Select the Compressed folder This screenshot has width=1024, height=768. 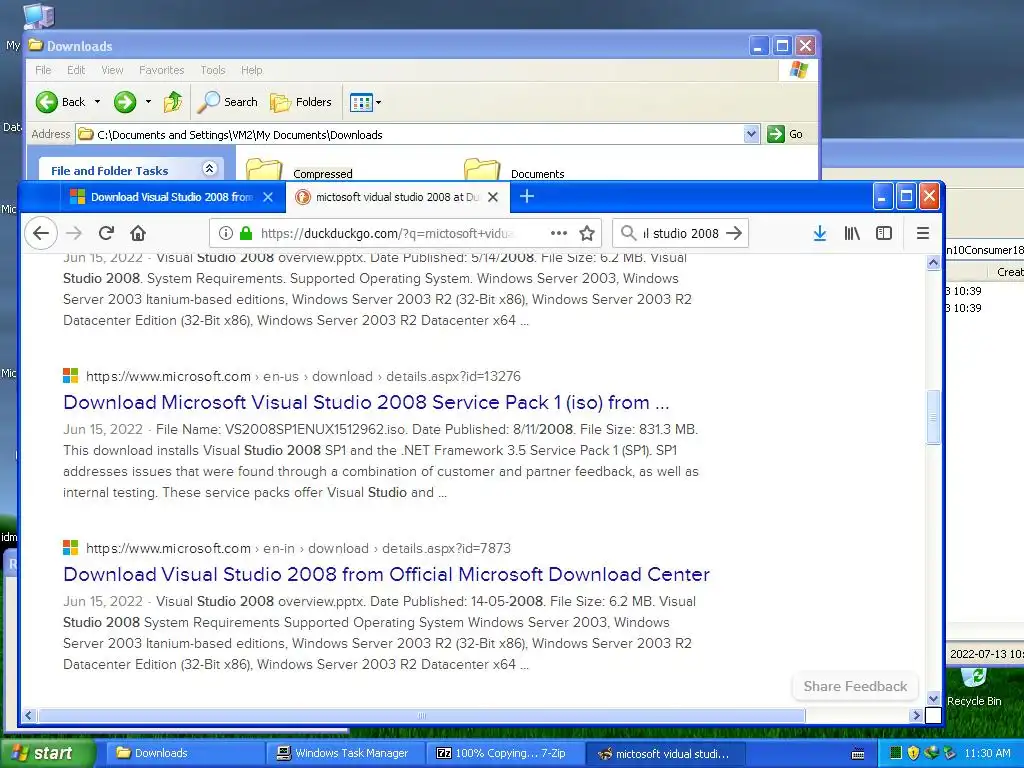point(300,170)
